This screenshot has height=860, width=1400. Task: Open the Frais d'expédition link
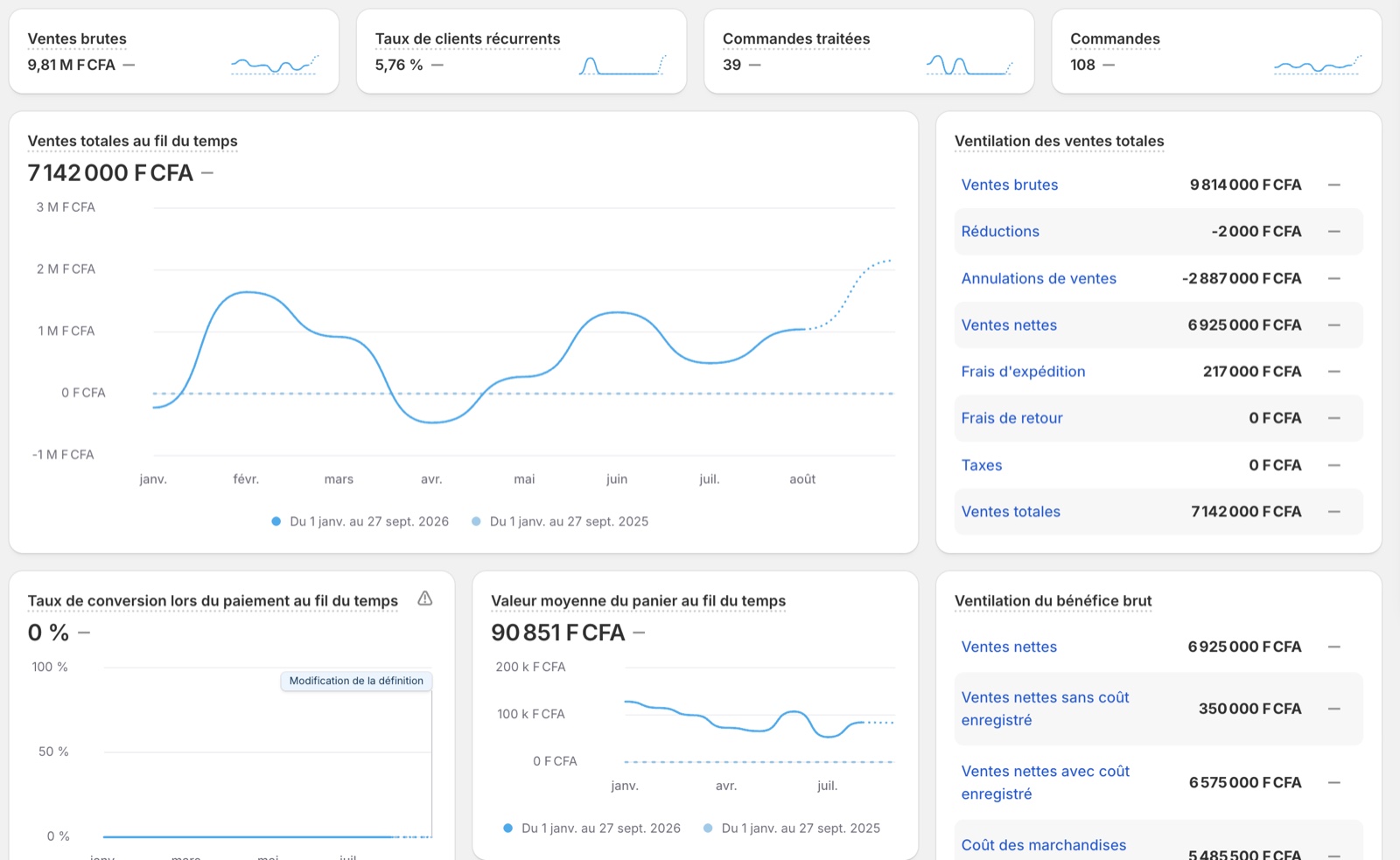tap(1023, 371)
